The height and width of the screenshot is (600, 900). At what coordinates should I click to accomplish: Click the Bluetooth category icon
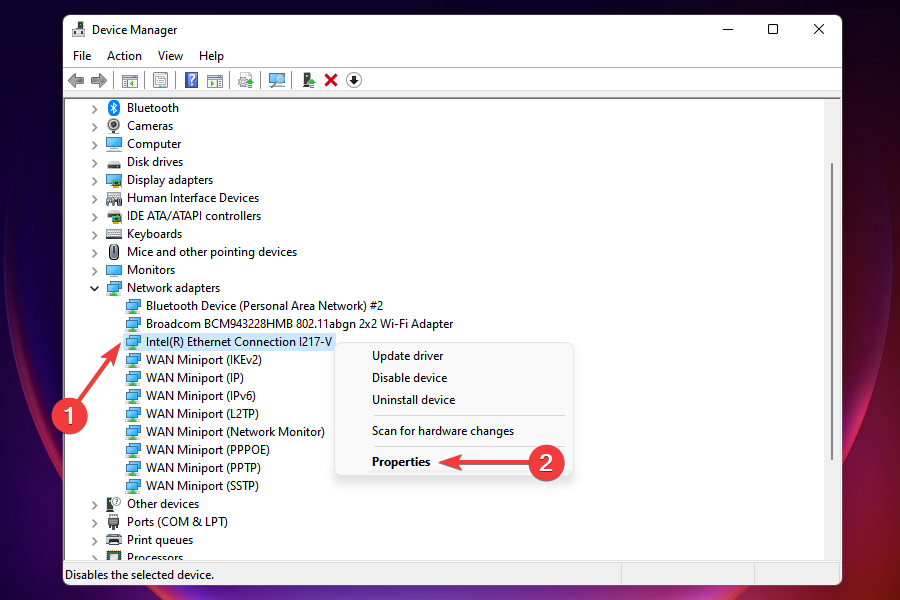tap(114, 108)
